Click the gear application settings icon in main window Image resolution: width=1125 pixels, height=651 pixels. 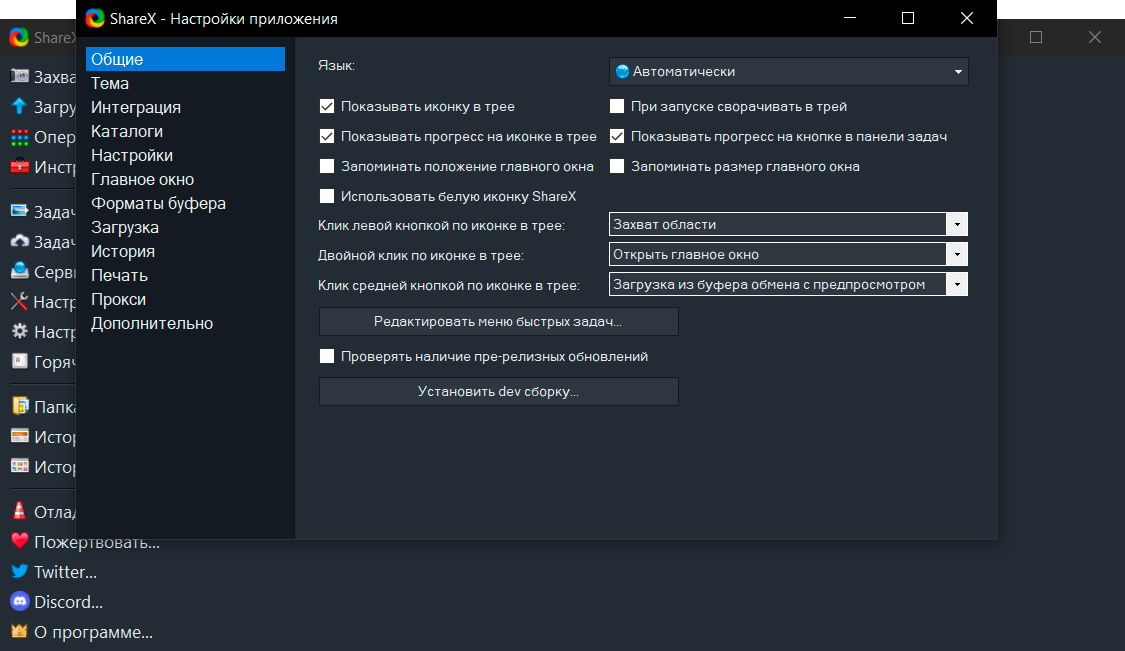[x=20, y=331]
